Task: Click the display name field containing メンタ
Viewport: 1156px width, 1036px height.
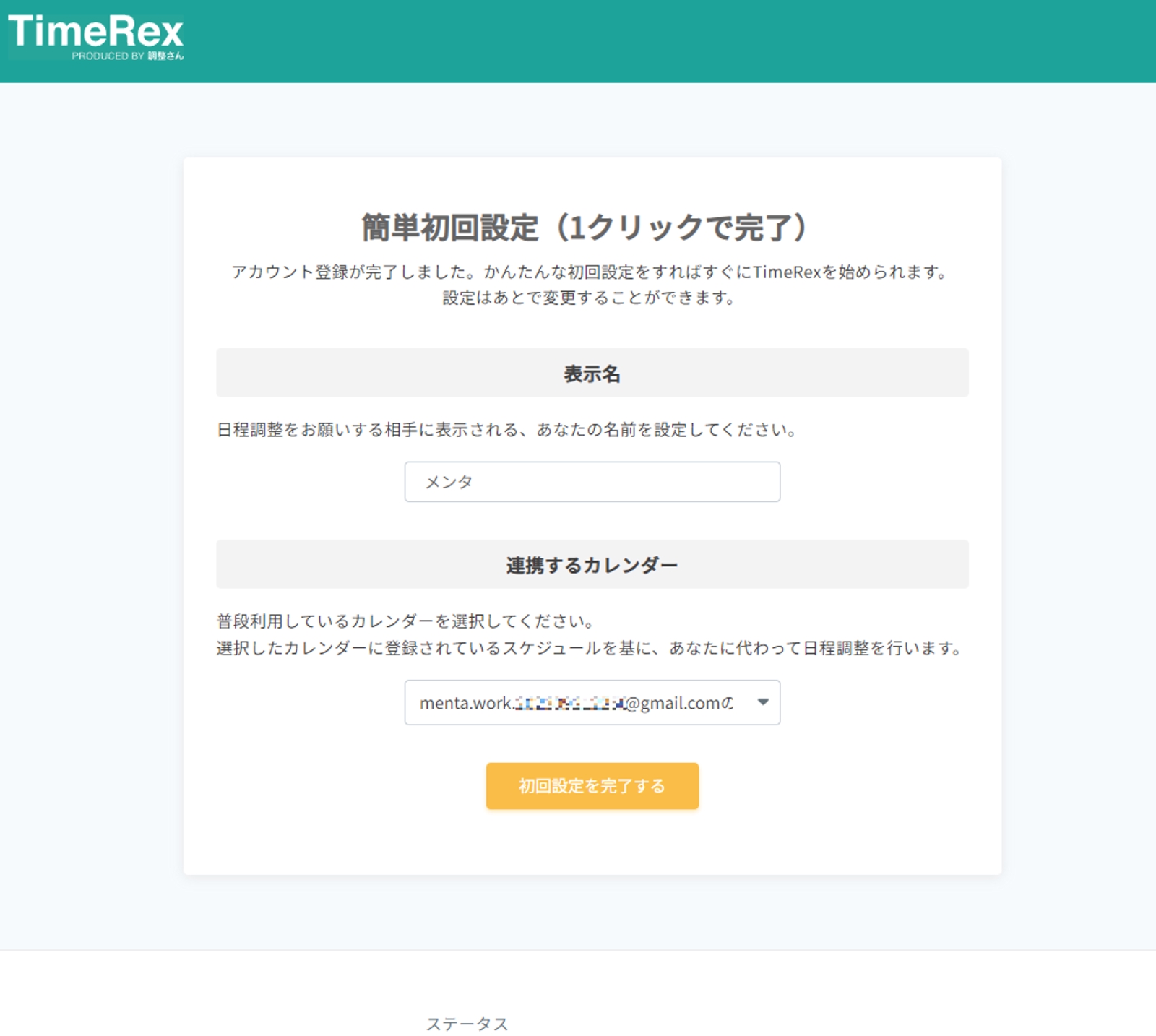Action: pos(592,482)
